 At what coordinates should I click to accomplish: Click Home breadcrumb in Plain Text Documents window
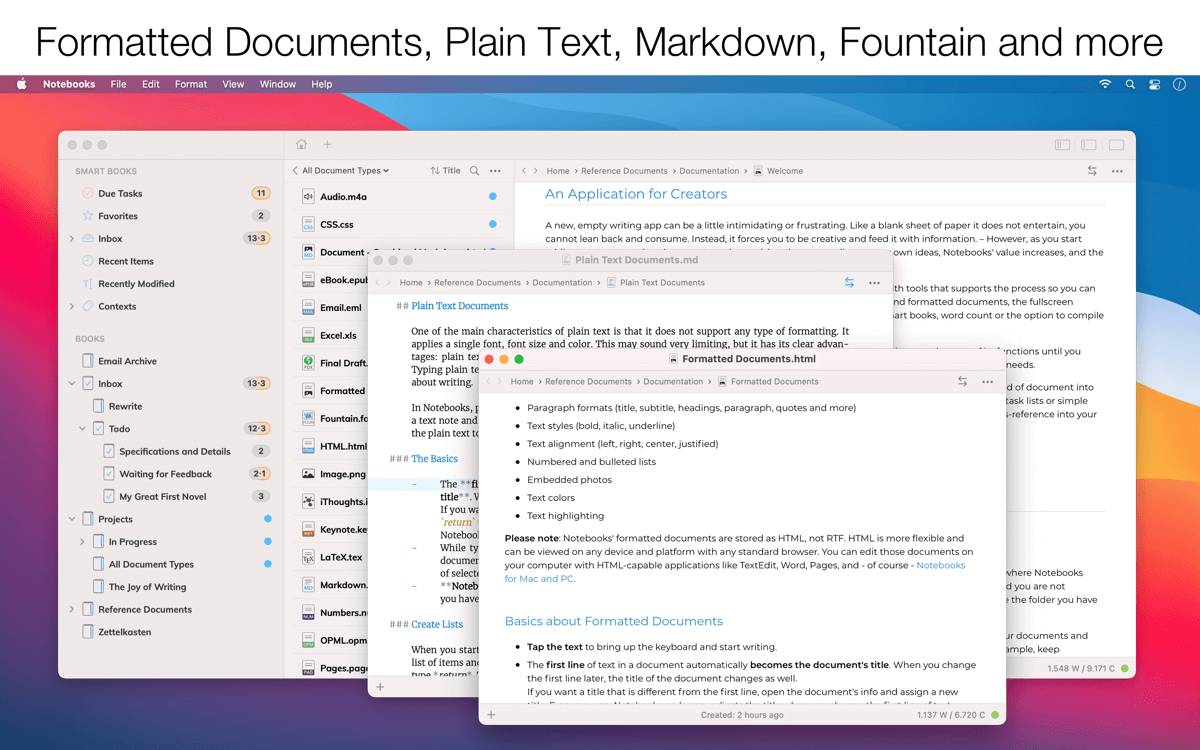411,283
